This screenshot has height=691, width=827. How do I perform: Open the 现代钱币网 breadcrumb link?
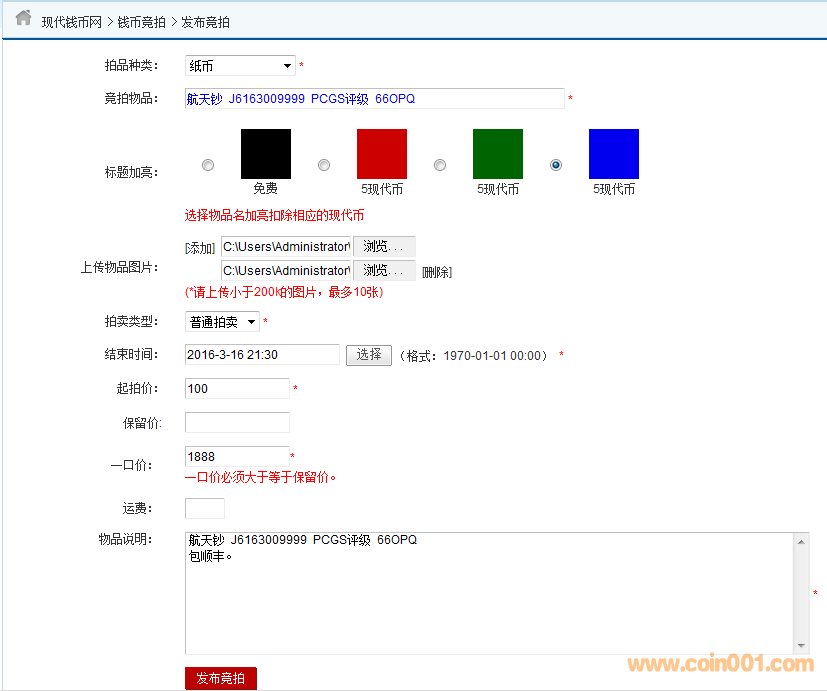point(71,21)
